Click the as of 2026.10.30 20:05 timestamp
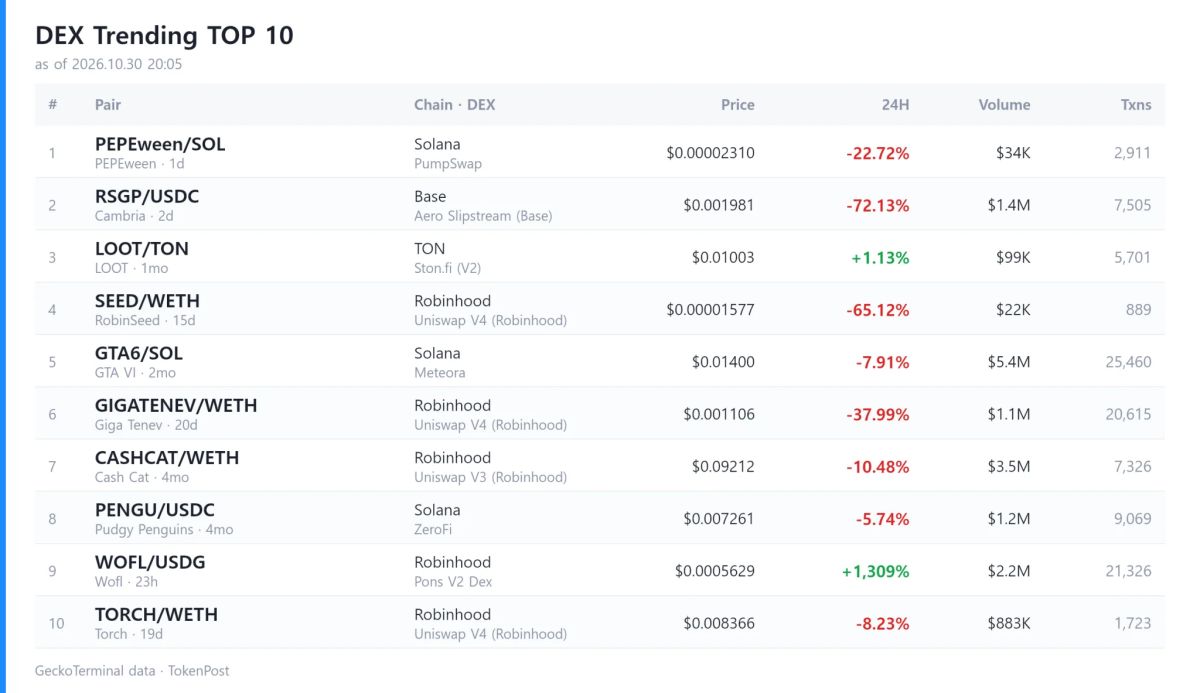 pyautogui.click(x=108, y=64)
